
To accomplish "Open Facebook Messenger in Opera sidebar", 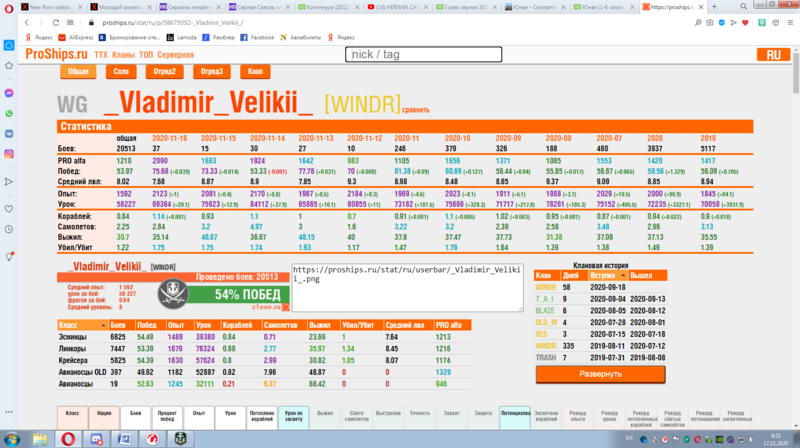I will (9, 93).
